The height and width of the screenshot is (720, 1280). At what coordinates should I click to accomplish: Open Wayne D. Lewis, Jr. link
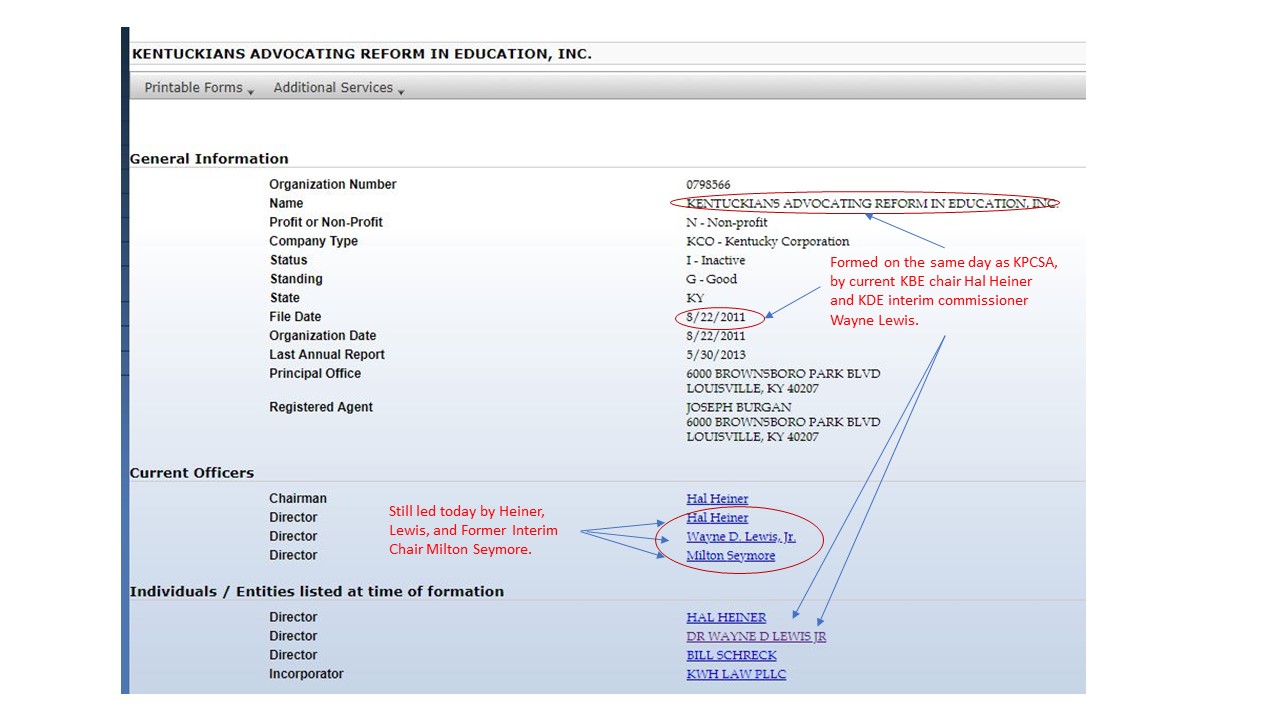click(741, 537)
